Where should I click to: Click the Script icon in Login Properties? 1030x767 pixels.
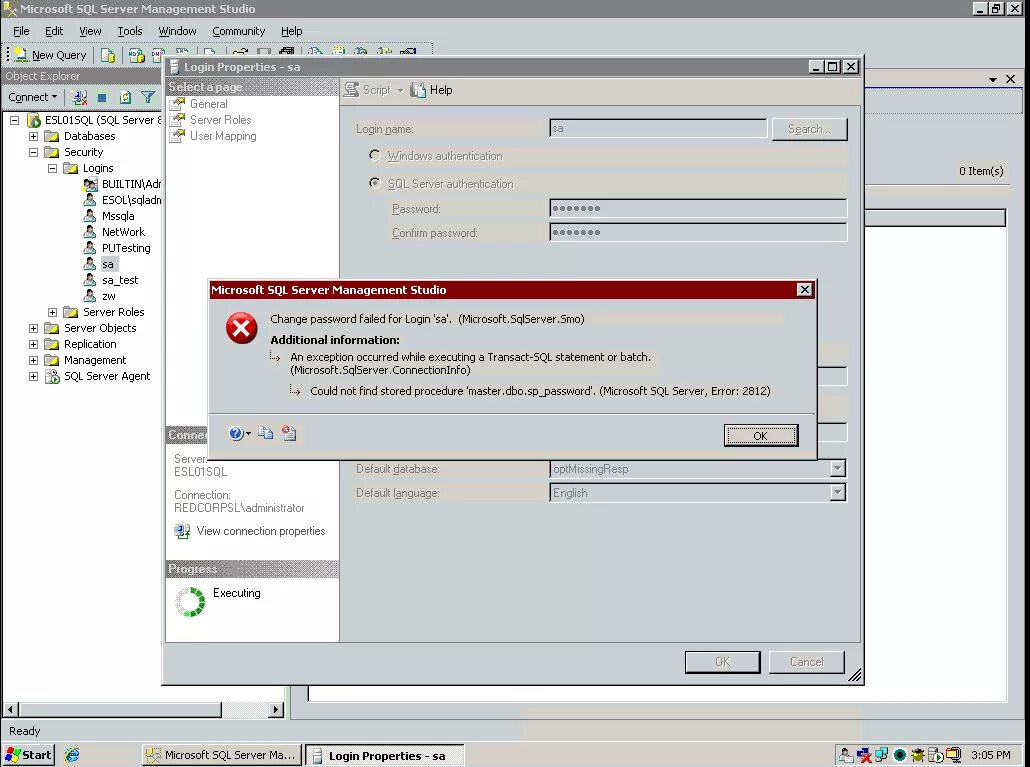pos(353,90)
